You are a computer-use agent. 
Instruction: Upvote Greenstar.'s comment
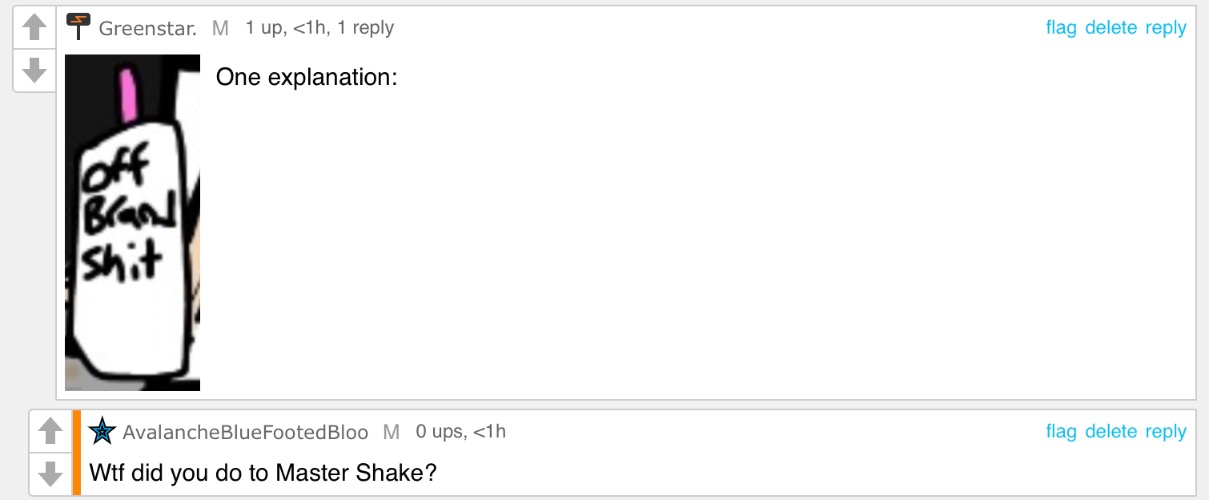tap(34, 28)
